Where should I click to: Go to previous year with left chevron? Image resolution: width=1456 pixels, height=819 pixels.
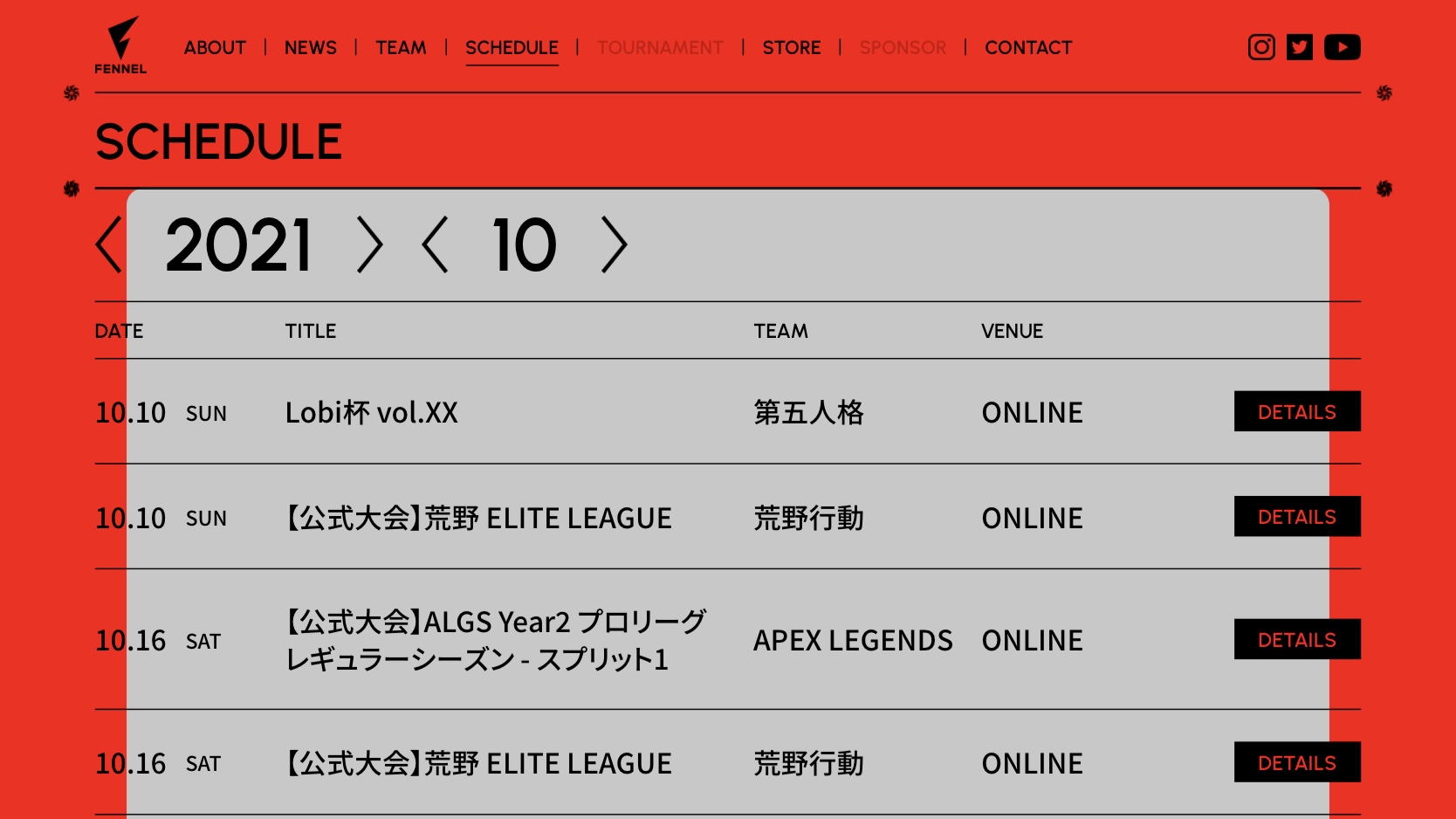point(109,245)
